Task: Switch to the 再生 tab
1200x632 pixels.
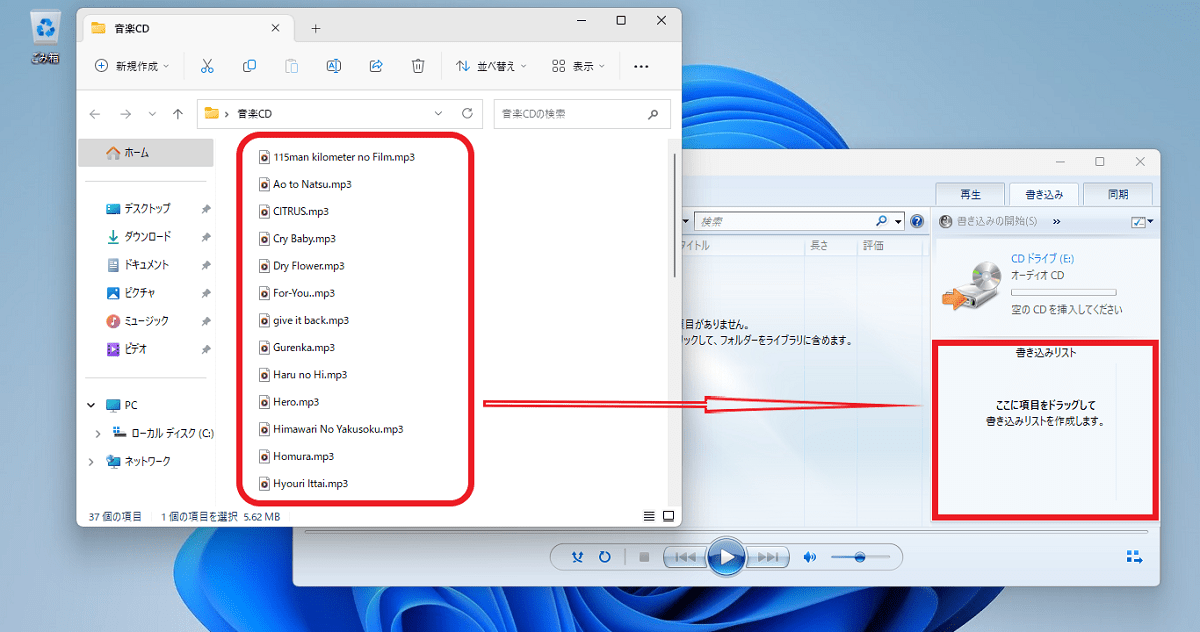Action: (x=969, y=193)
